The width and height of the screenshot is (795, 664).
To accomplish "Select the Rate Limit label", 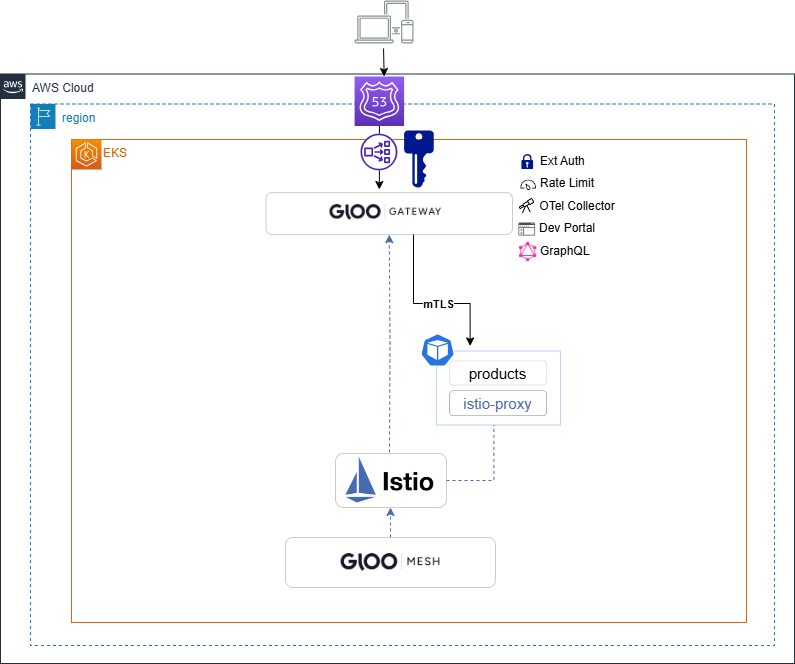I will tap(567, 182).
